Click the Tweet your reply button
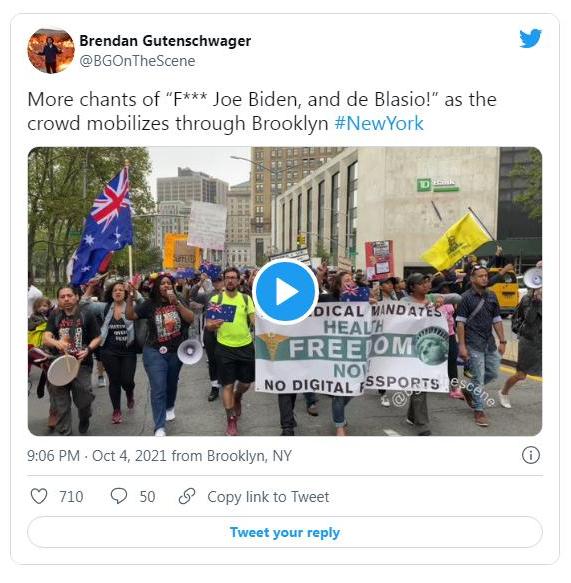The image size is (571, 583). click(285, 532)
